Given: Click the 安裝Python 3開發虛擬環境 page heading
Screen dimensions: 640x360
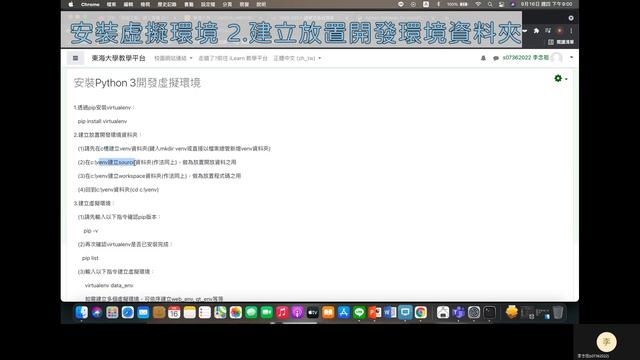Looking at the screenshot, I should pyautogui.click(x=137, y=83).
